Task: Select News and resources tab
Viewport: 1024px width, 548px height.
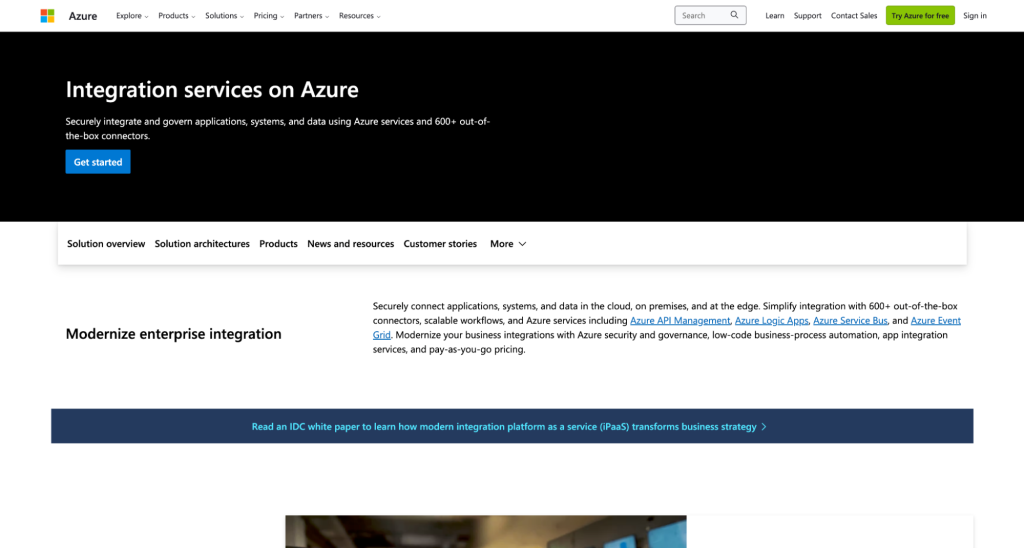Action: tap(351, 244)
